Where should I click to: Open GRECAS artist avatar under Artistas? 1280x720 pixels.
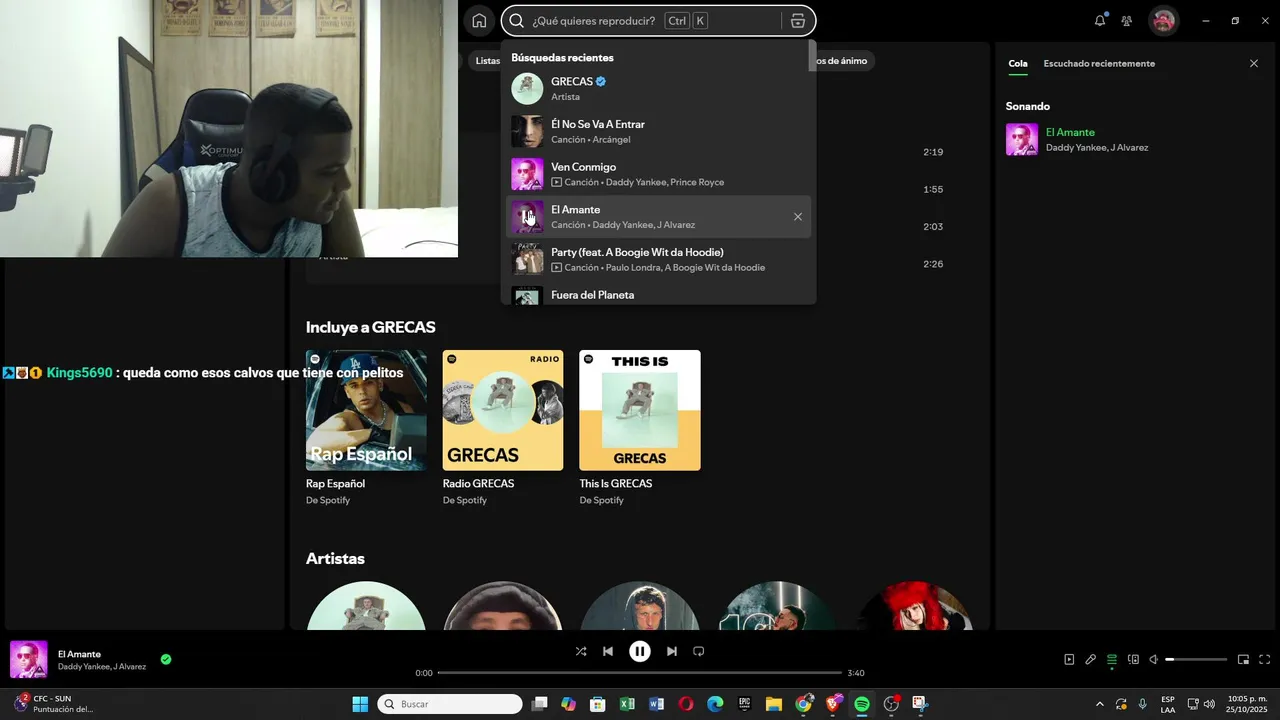pos(366,606)
